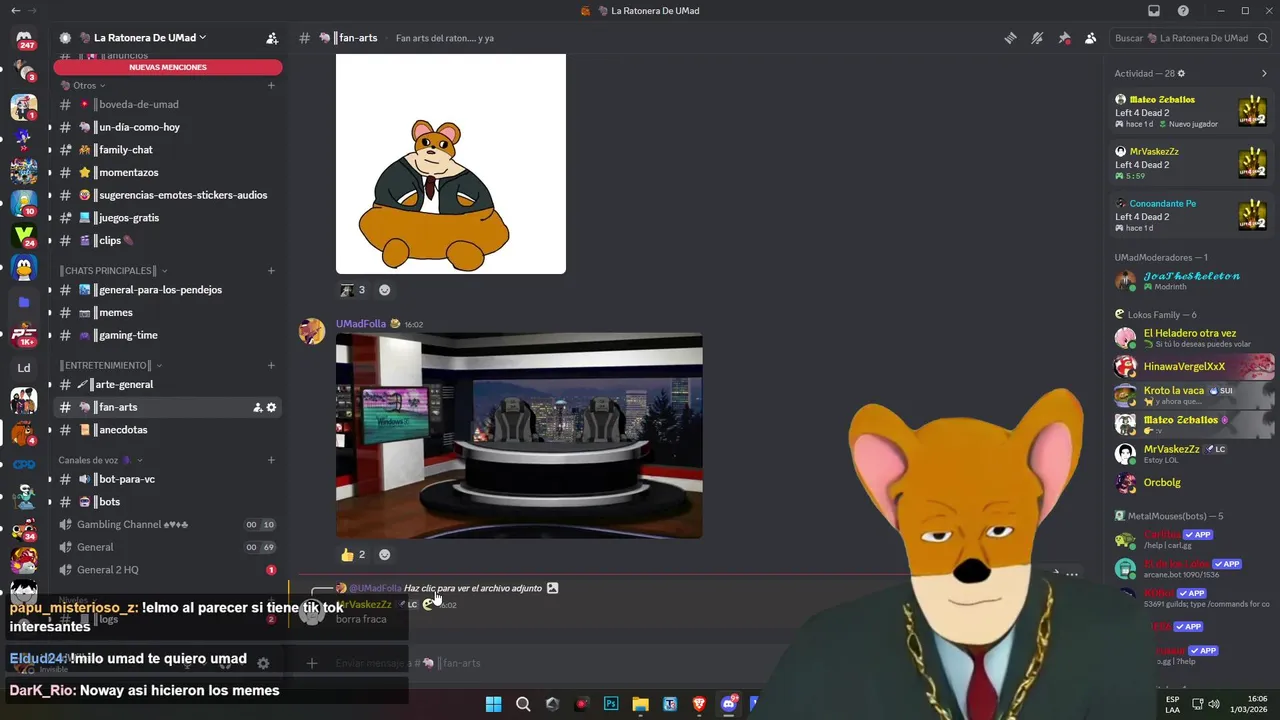Collapse the ENTRETENIMIENTO category
The width and height of the screenshot is (1280, 720).
pyautogui.click(x=110, y=366)
